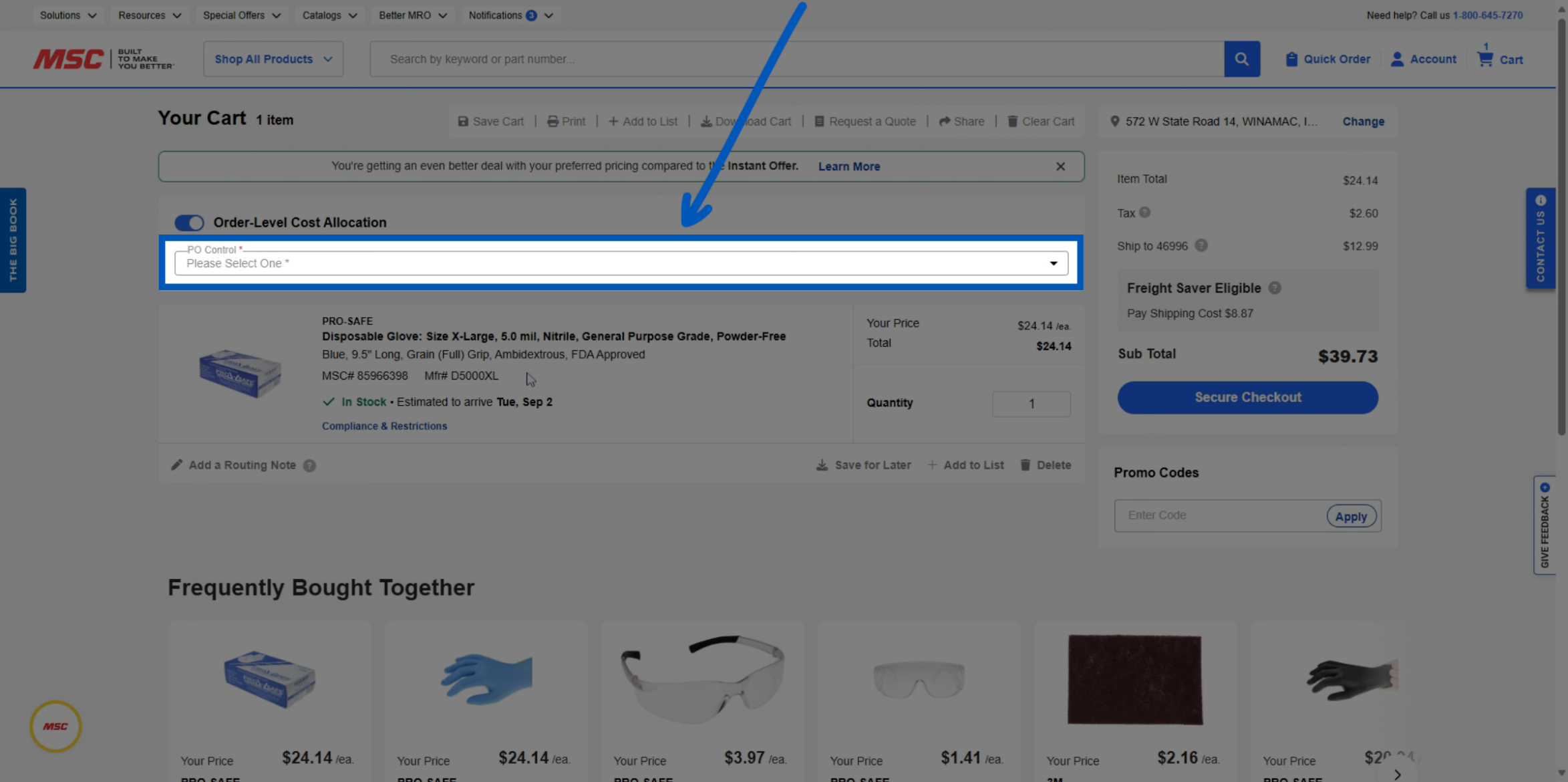Click Change shipping address link
This screenshot has width=1568, height=782.
[1364, 122]
